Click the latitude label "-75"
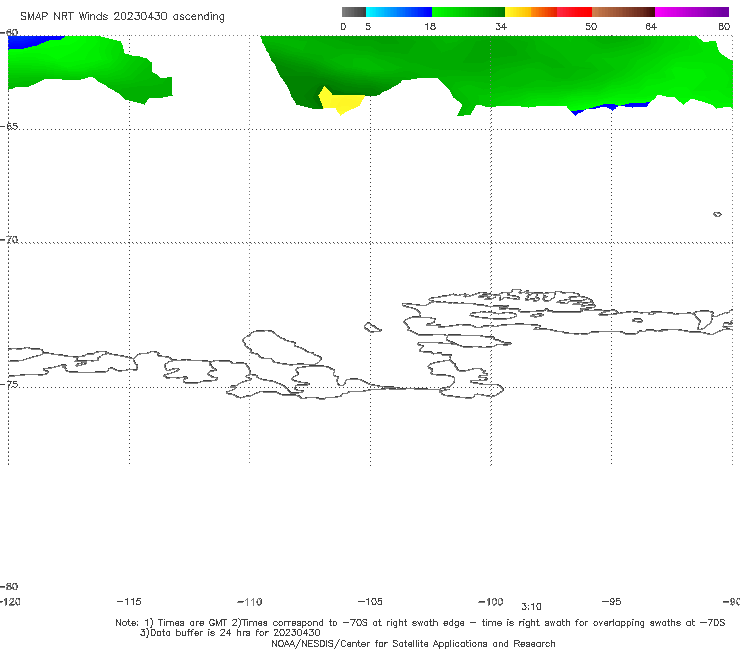Image resolution: width=740 pixels, height=650 pixels. [9, 384]
